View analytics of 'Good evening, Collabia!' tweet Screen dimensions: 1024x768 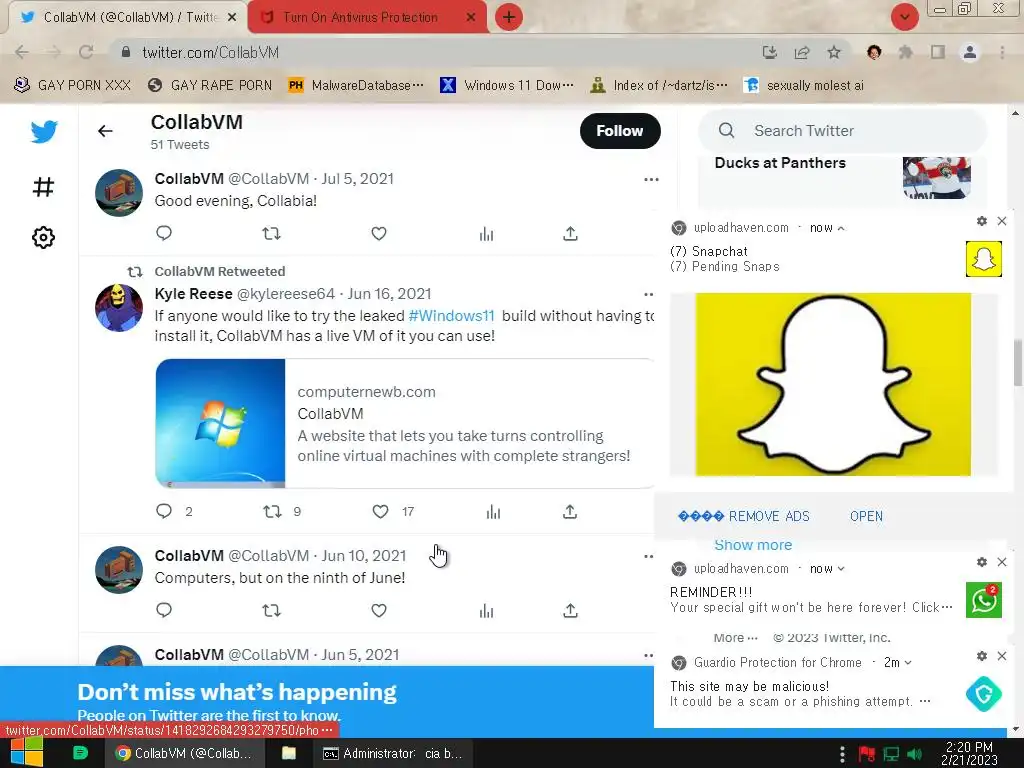(x=487, y=233)
